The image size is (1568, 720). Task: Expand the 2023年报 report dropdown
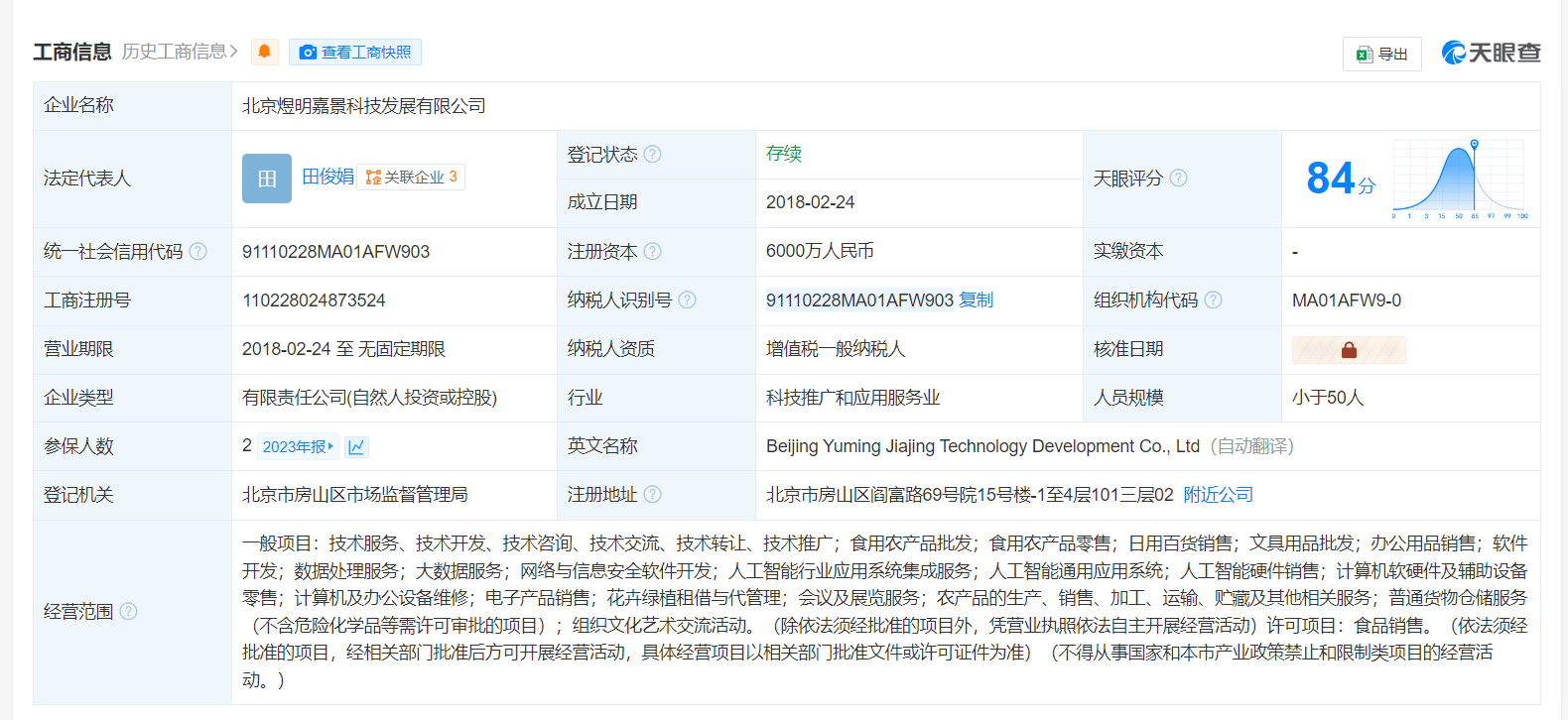point(298,446)
